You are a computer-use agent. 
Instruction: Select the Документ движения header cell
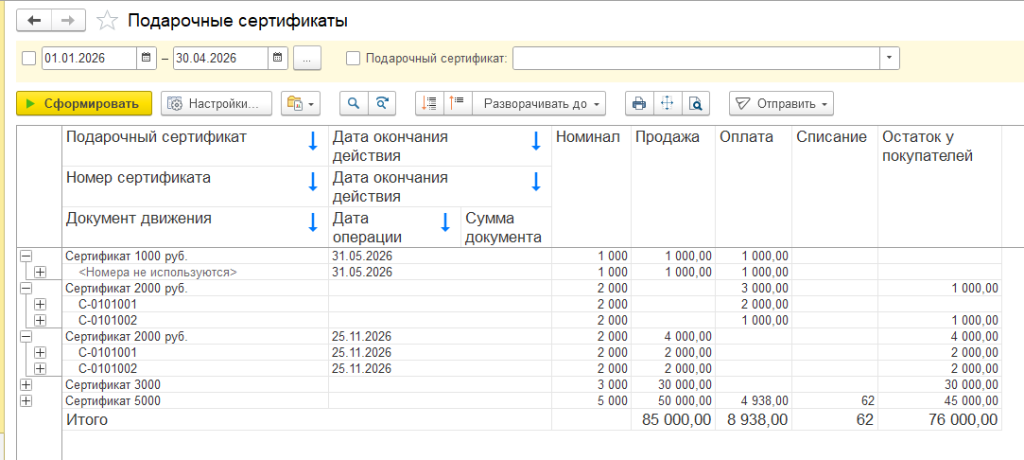click(x=195, y=227)
